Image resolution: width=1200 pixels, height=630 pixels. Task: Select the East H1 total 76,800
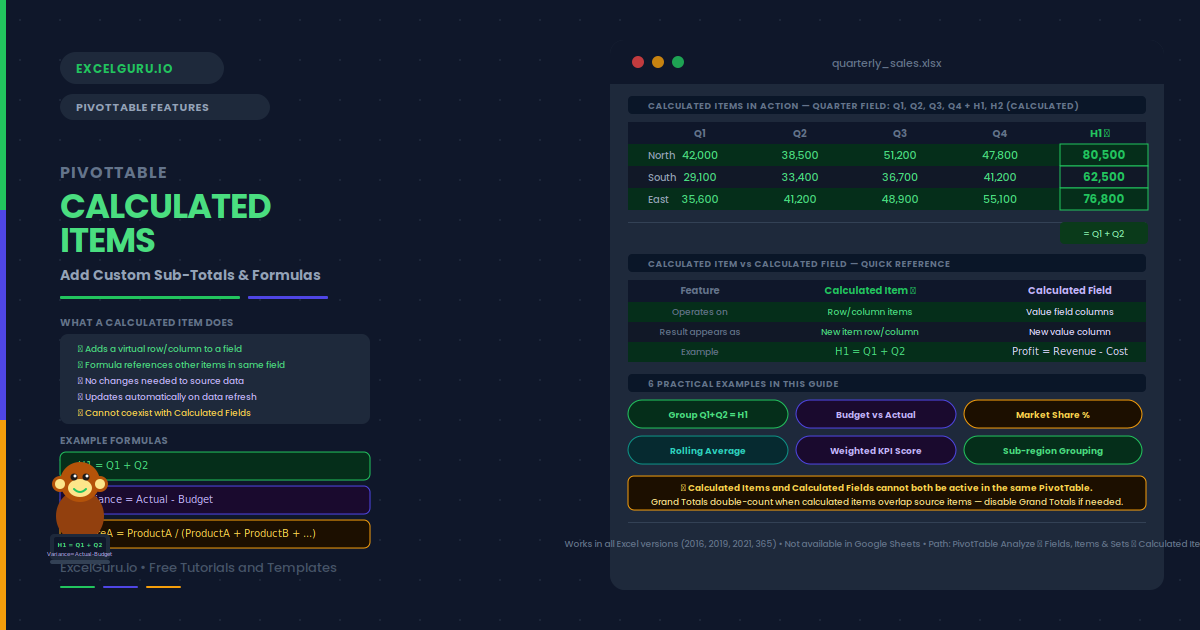(1104, 199)
